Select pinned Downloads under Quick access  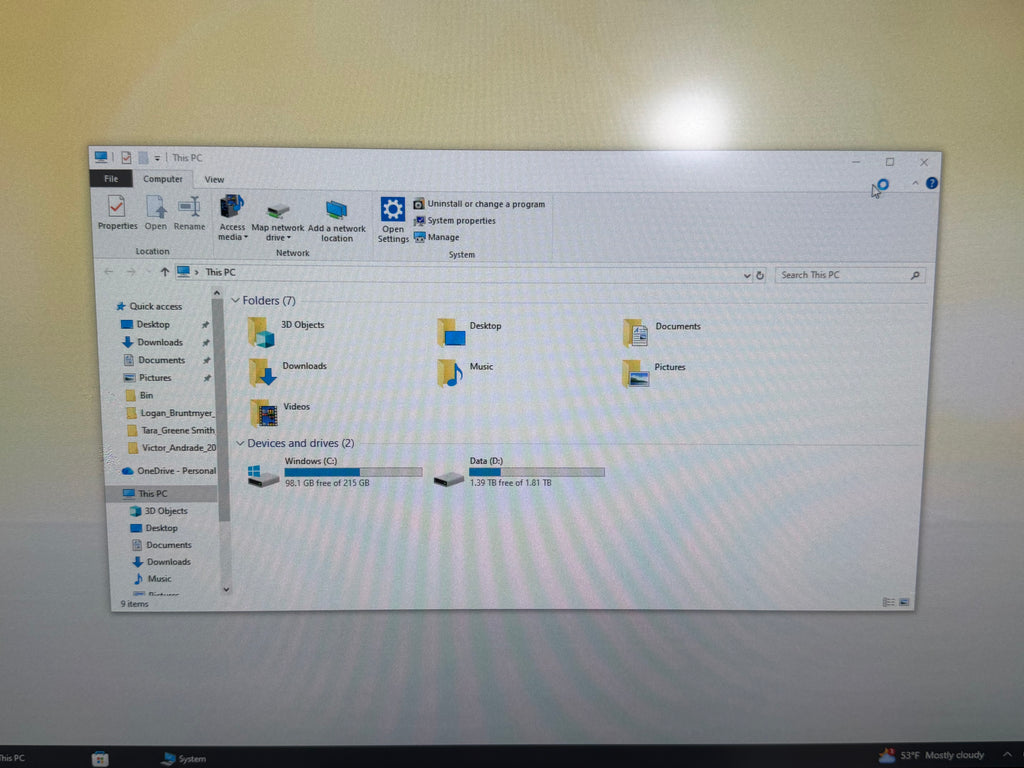pos(152,342)
